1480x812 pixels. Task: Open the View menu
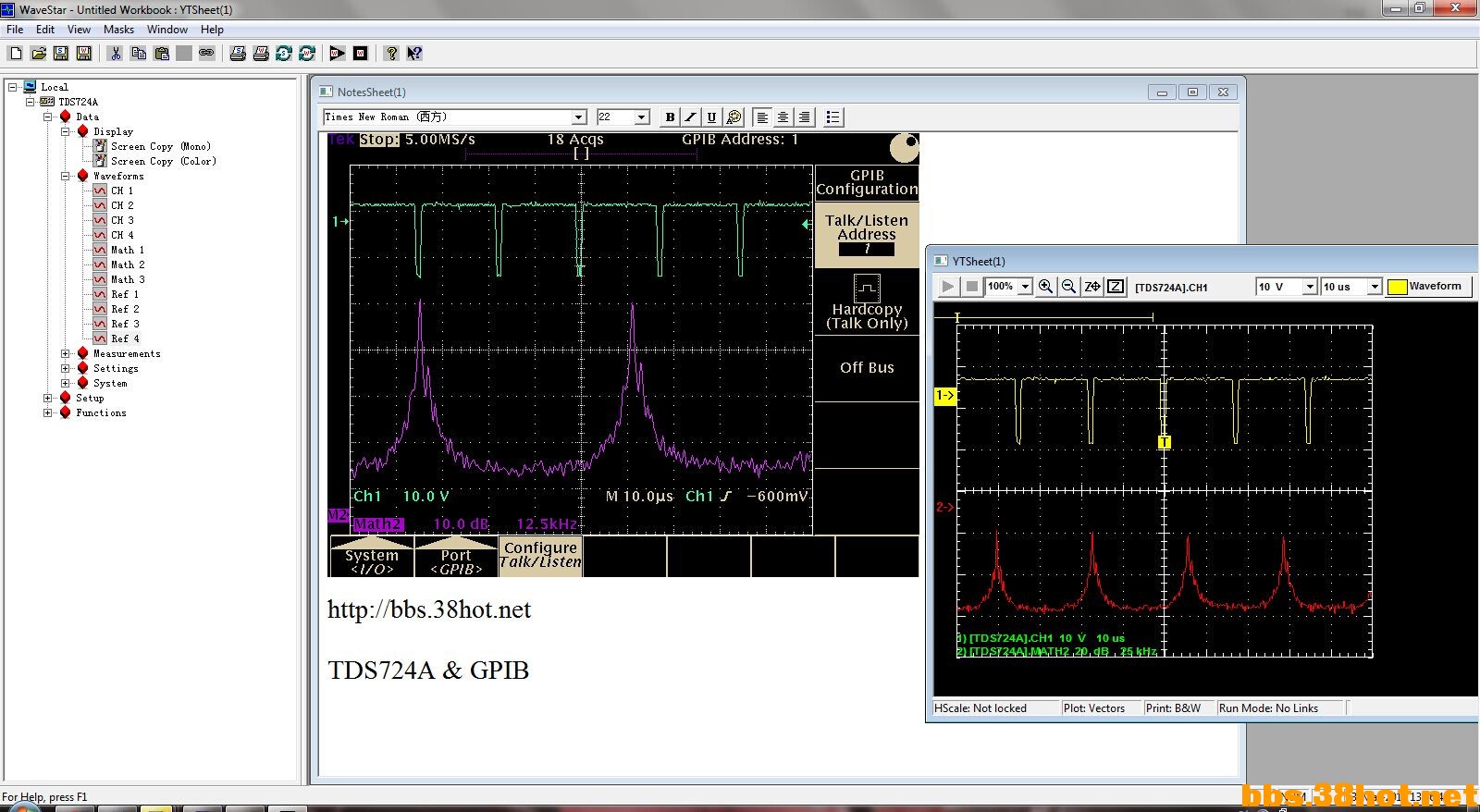(80, 30)
